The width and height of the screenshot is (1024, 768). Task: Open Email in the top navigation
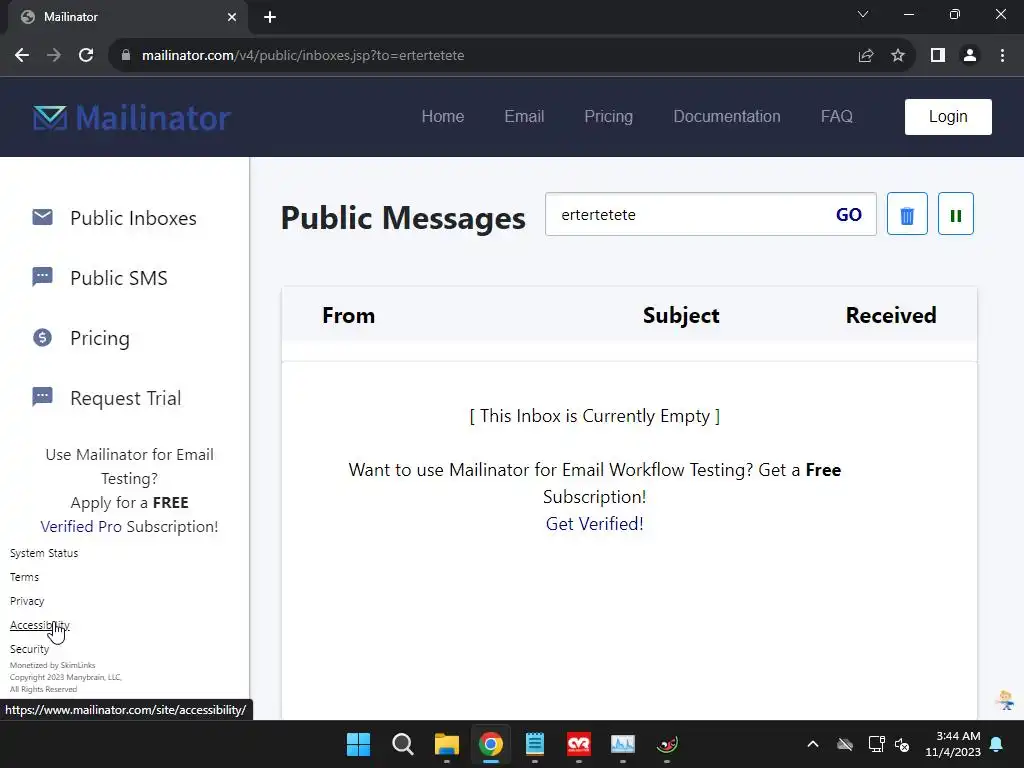[524, 116]
